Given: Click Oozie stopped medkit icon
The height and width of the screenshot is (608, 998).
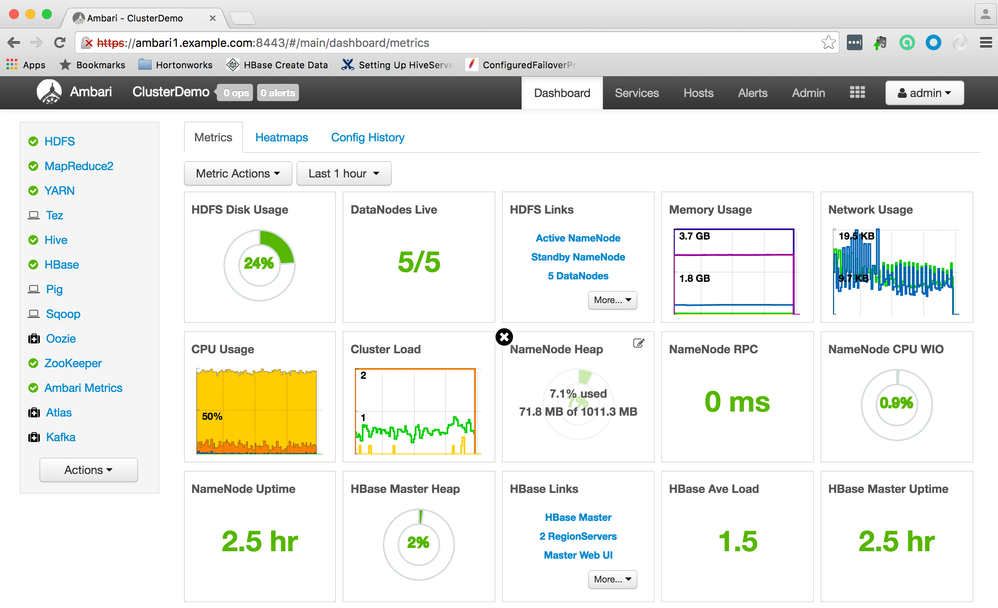Looking at the screenshot, I should pyautogui.click(x=34, y=339).
